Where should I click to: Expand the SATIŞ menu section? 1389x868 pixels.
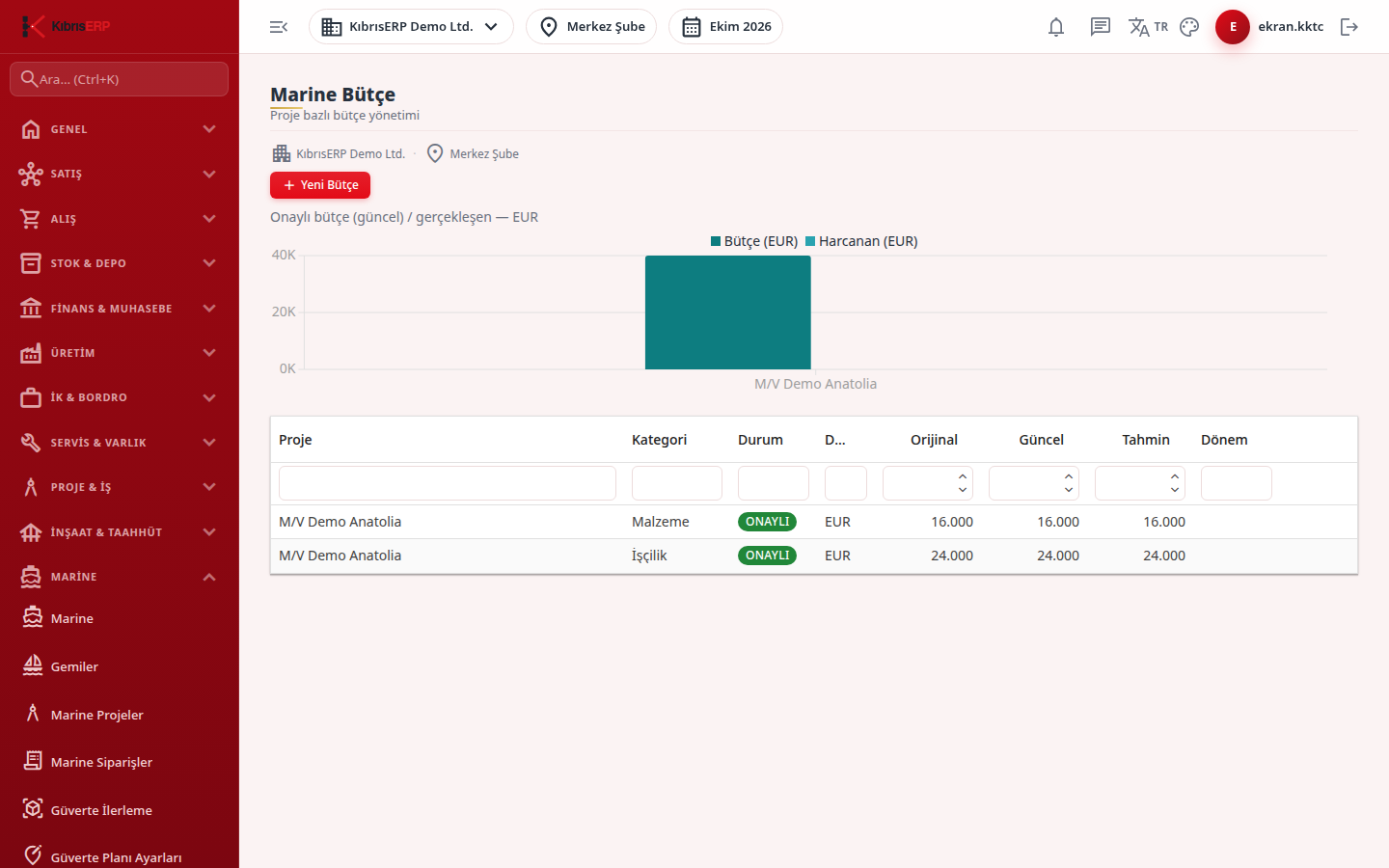coord(120,174)
